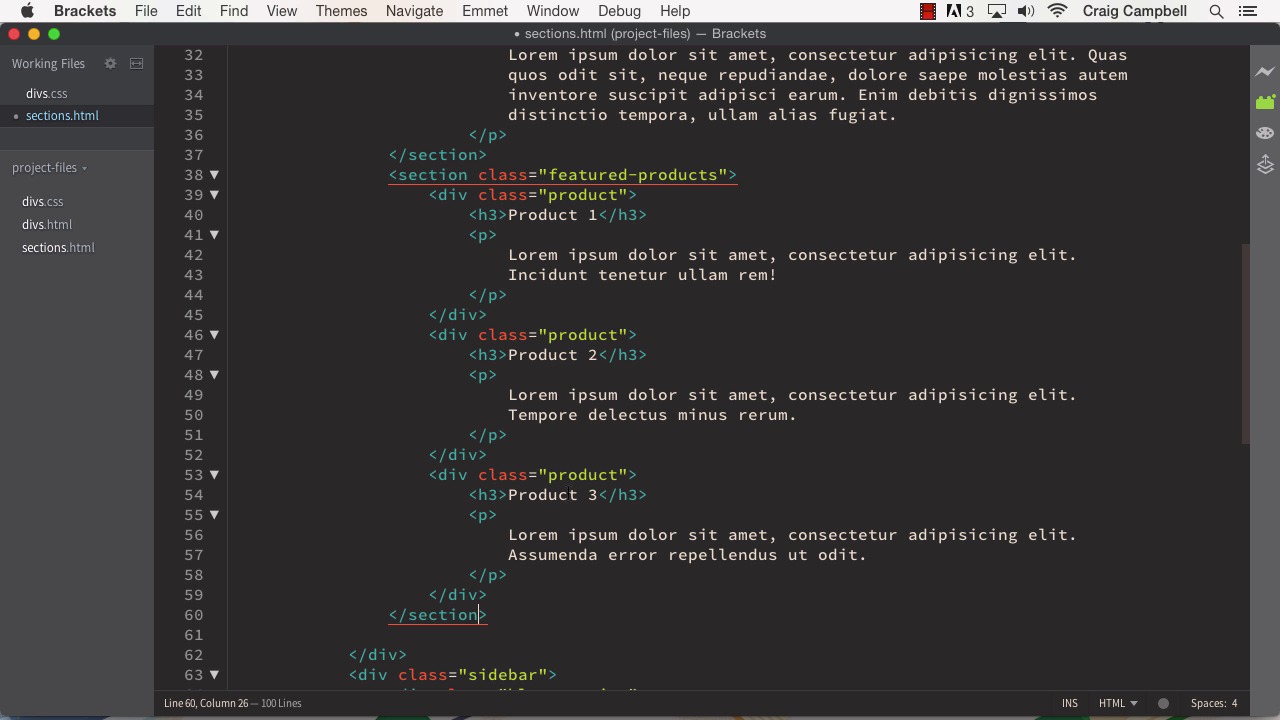Open the Wi-Fi status menu
This screenshot has height=720, width=1280.
1057,11
